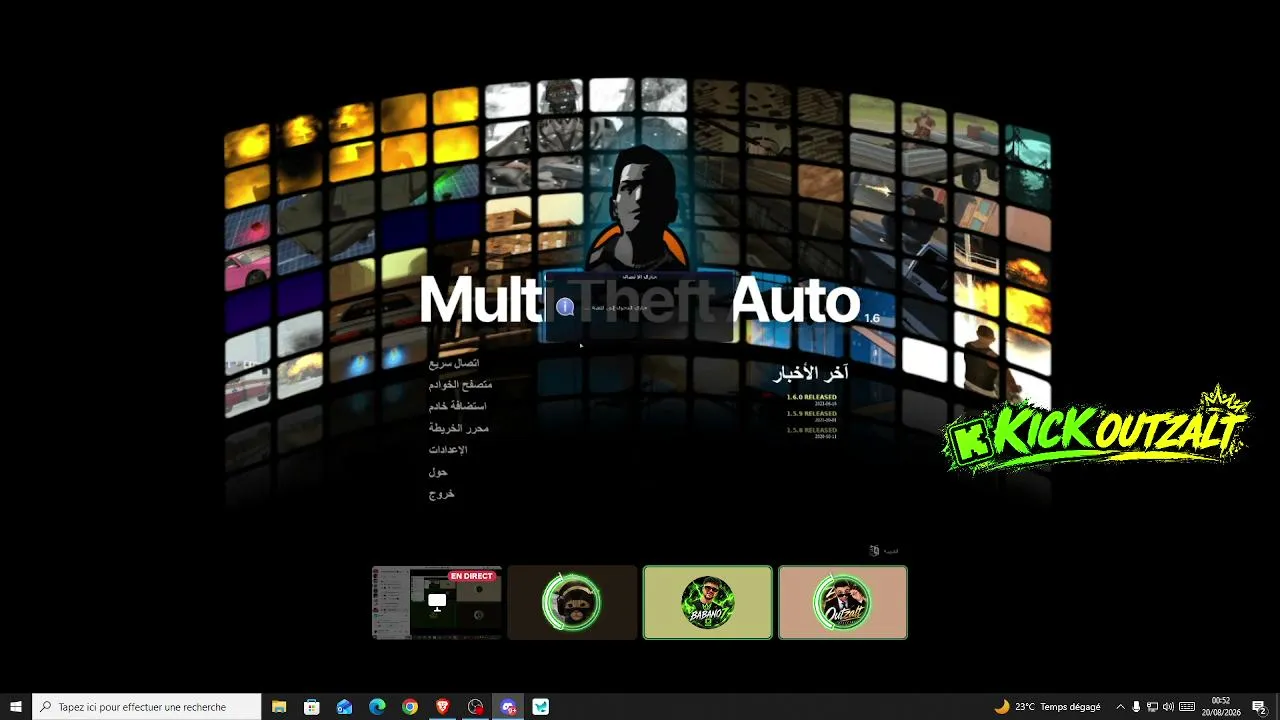
Task: Select the BABANO7 participant tile
Action: [708, 602]
